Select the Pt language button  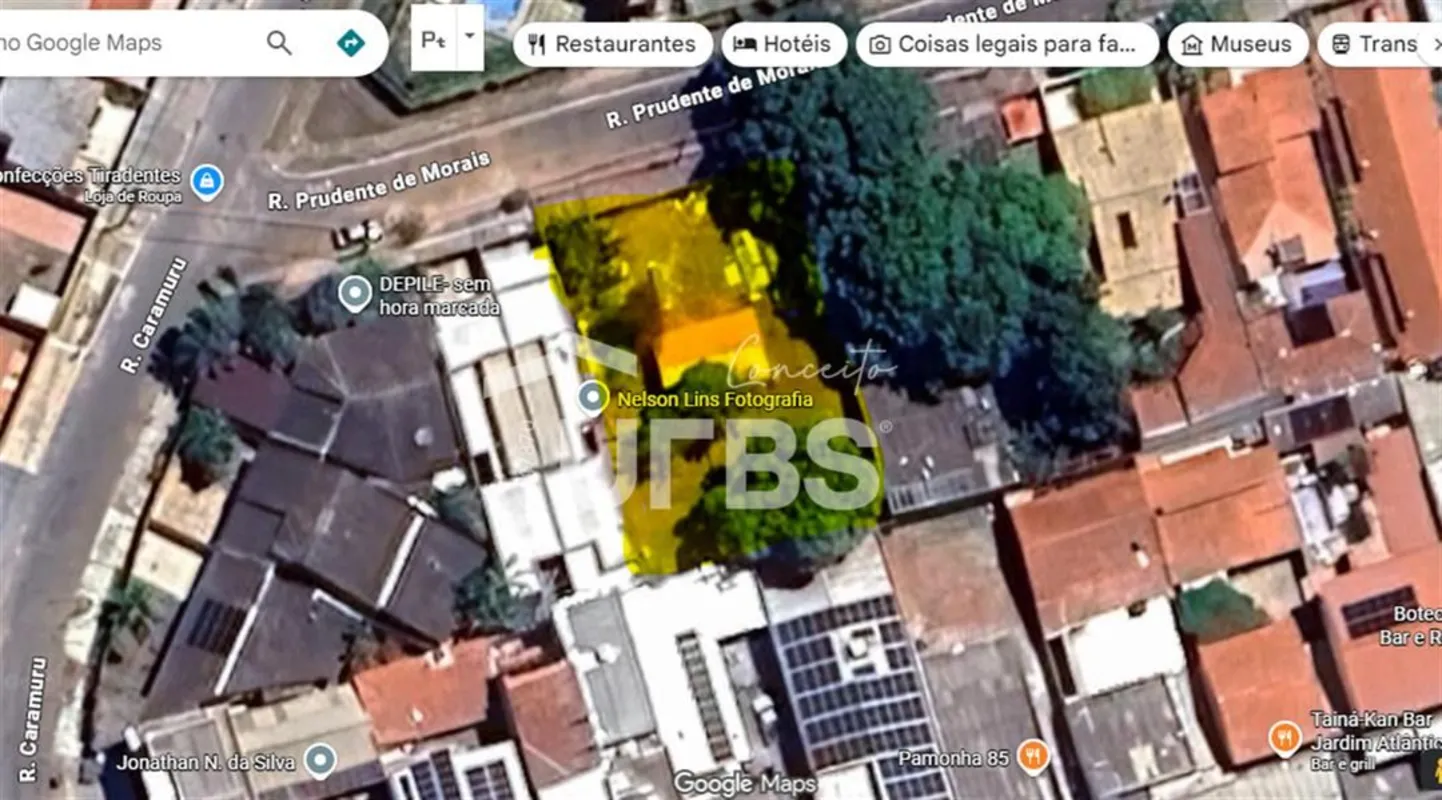pos(434,39)
